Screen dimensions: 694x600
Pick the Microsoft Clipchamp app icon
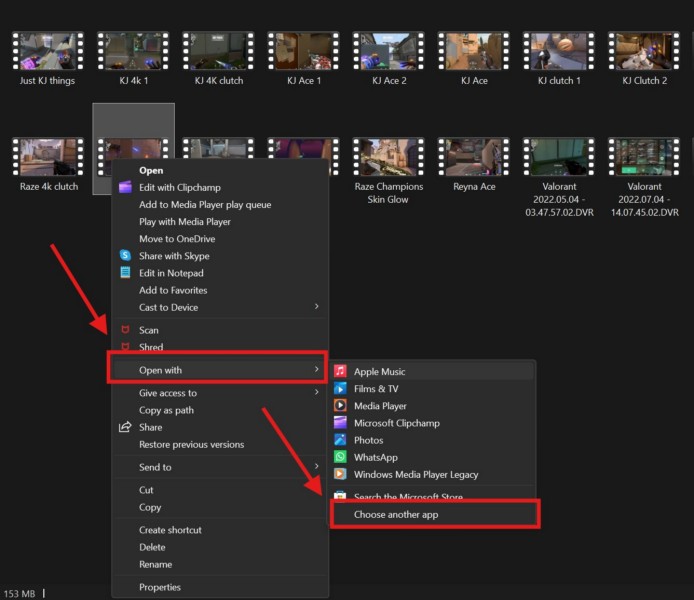click(340, 423)
